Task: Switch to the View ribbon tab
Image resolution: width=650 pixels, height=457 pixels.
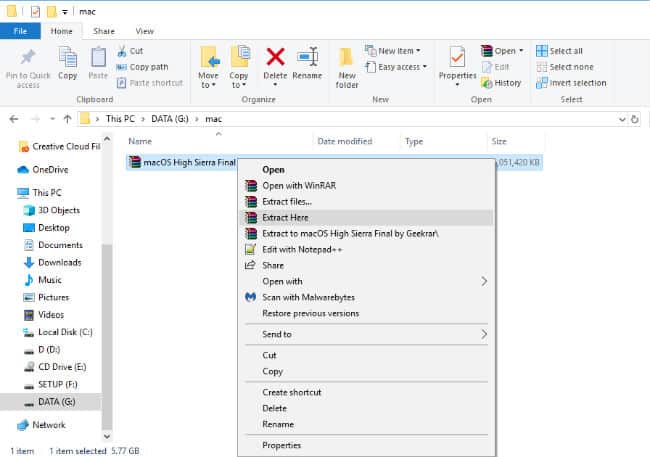Action: tap(144, 31)
